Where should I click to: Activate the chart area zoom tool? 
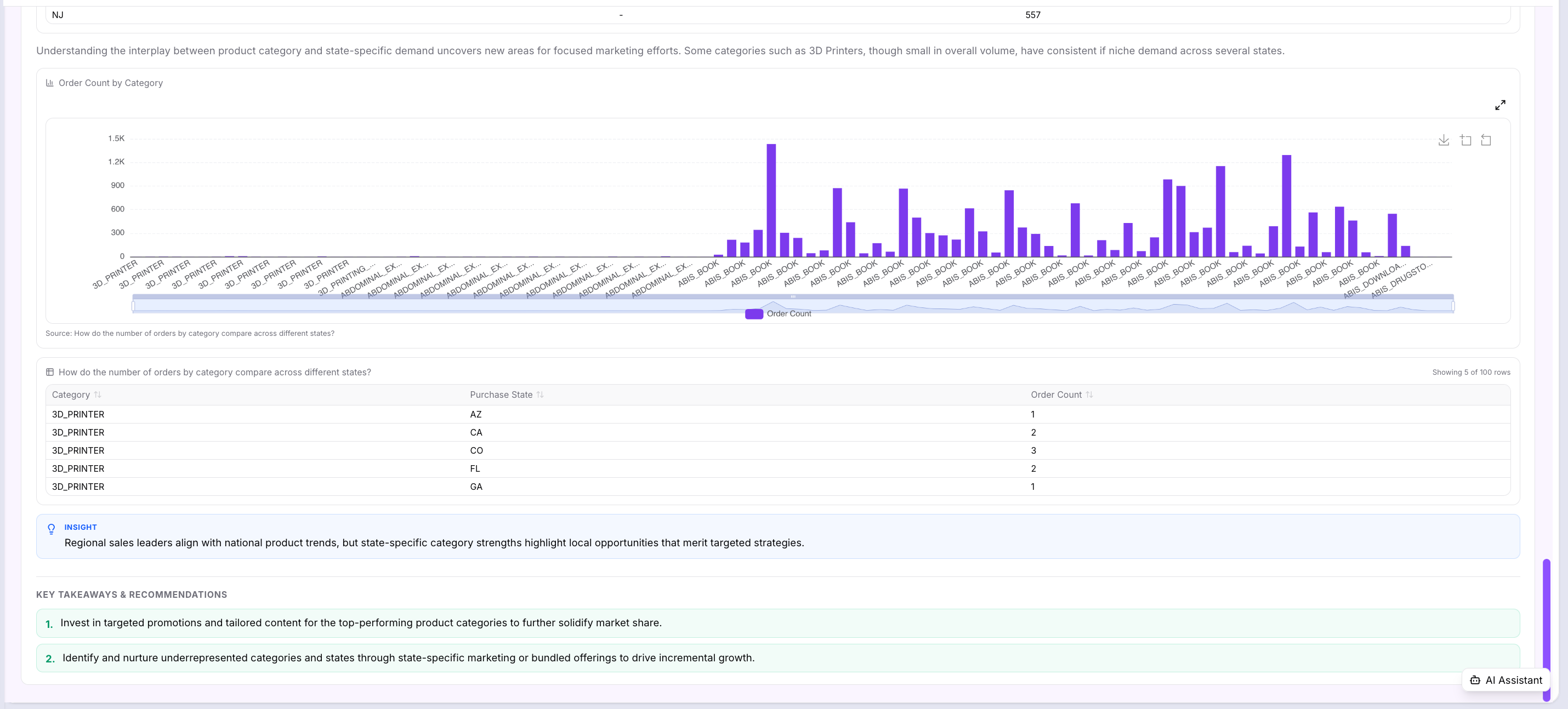click(x=1465, y=140)
